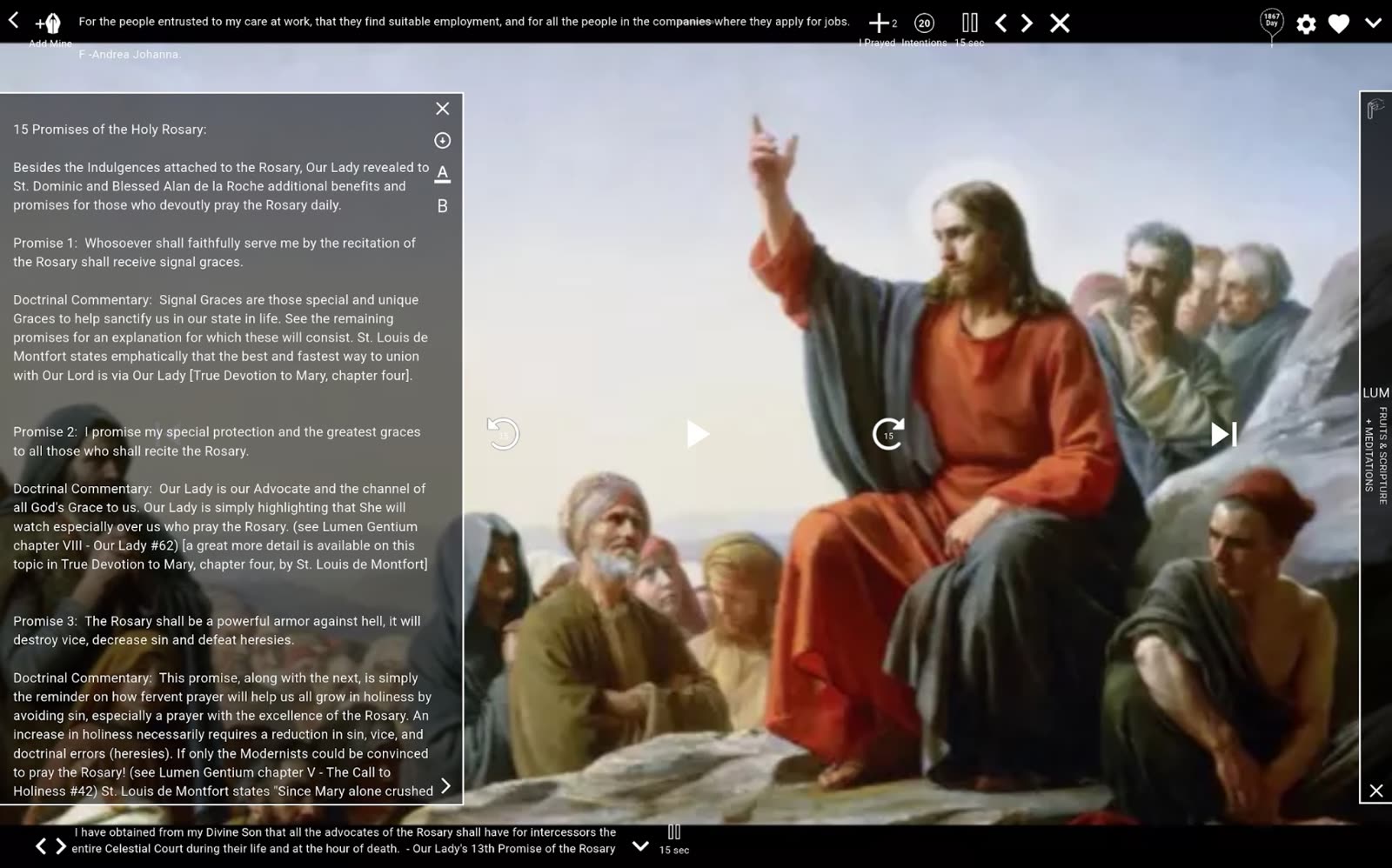Screen dimensions: 1392x868
Task: Close the 15 Promises text panel
Action: tap(442, 109)
